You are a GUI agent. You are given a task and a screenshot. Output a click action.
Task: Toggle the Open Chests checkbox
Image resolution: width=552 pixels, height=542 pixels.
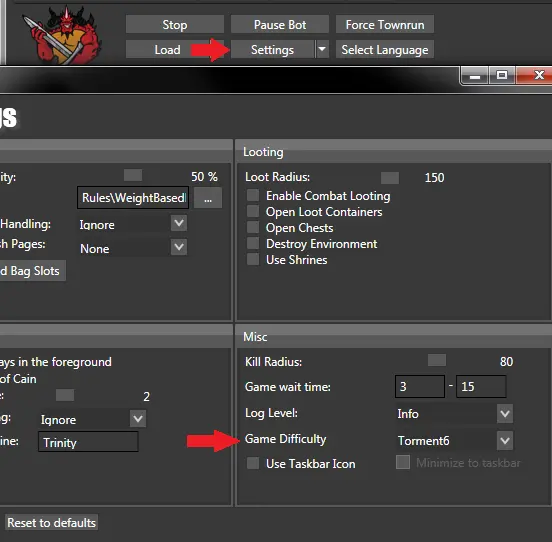pos(253,227)
